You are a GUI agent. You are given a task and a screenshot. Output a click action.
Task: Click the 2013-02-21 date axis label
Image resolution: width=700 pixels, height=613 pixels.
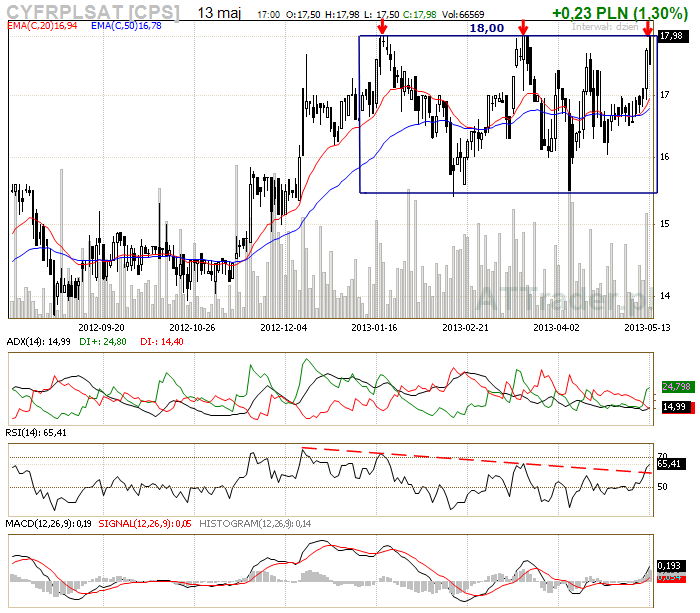(x=465, y=328)
